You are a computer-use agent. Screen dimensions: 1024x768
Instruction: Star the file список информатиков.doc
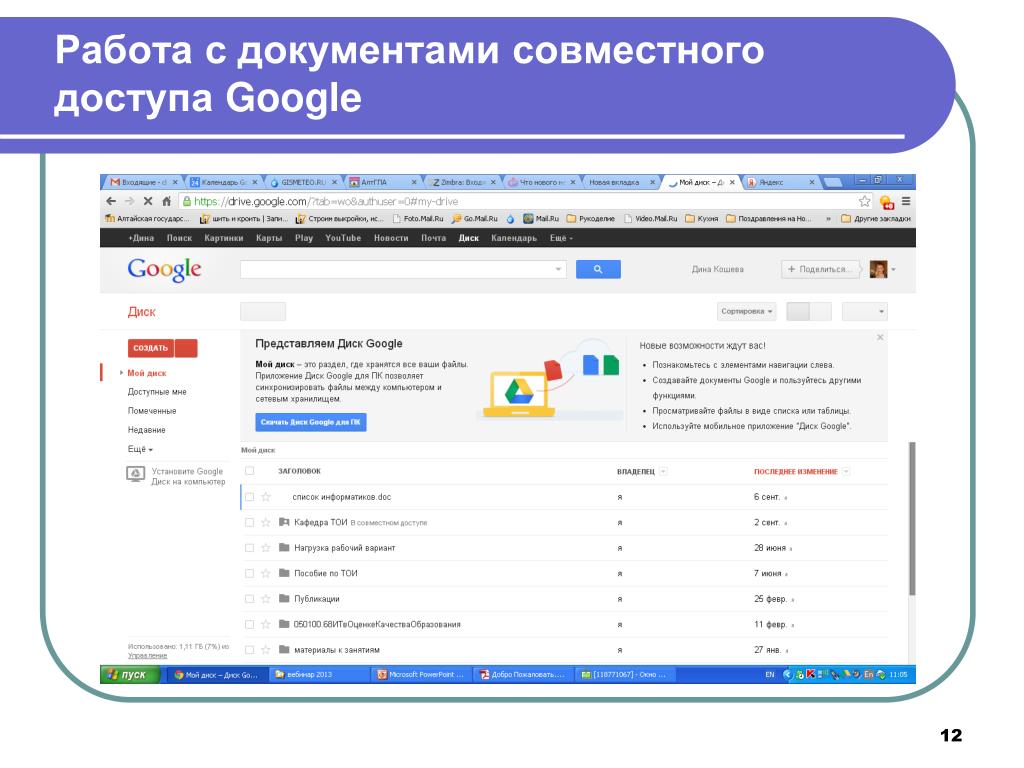coord(266,497)
